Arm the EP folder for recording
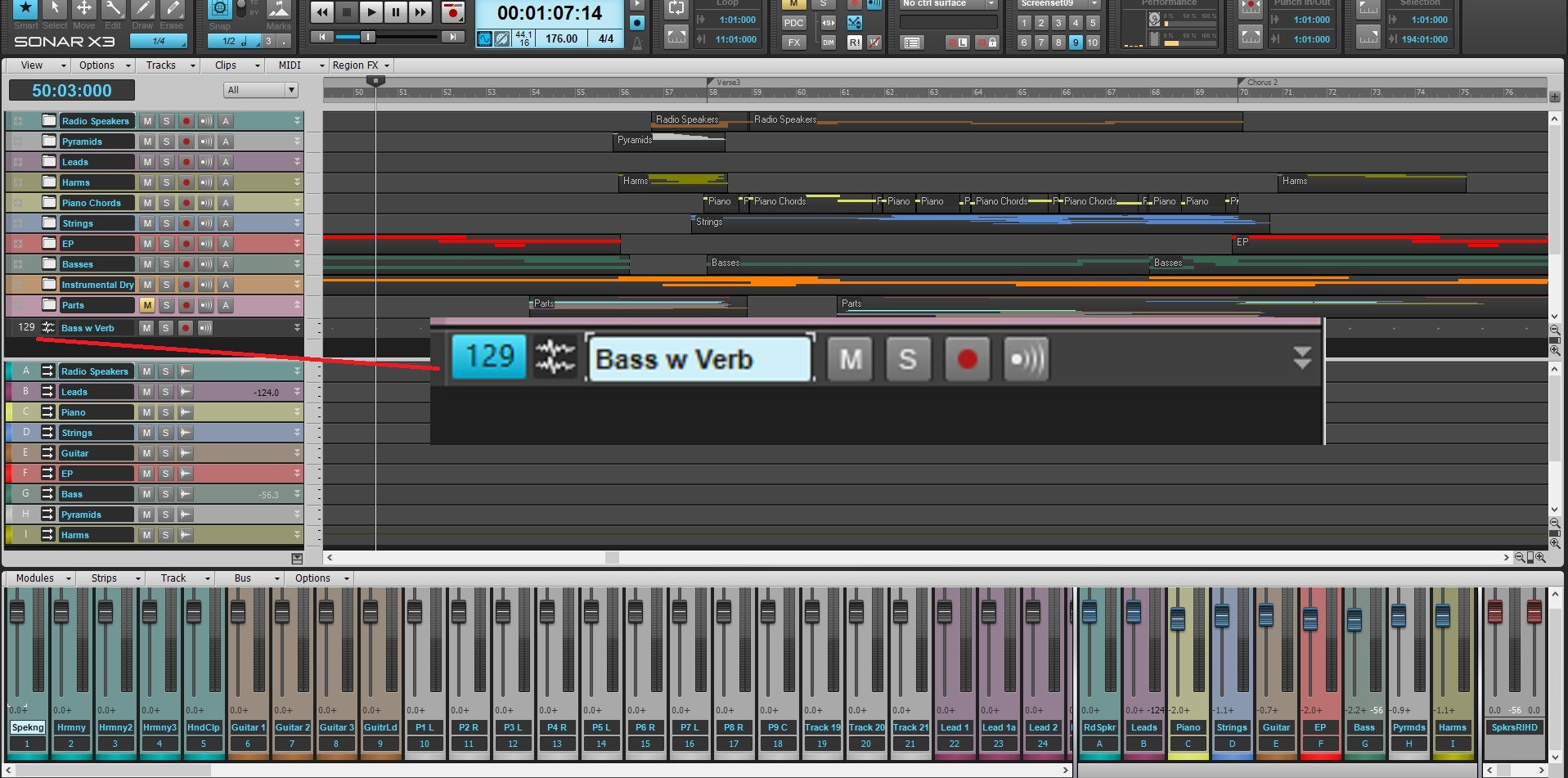 186,244
